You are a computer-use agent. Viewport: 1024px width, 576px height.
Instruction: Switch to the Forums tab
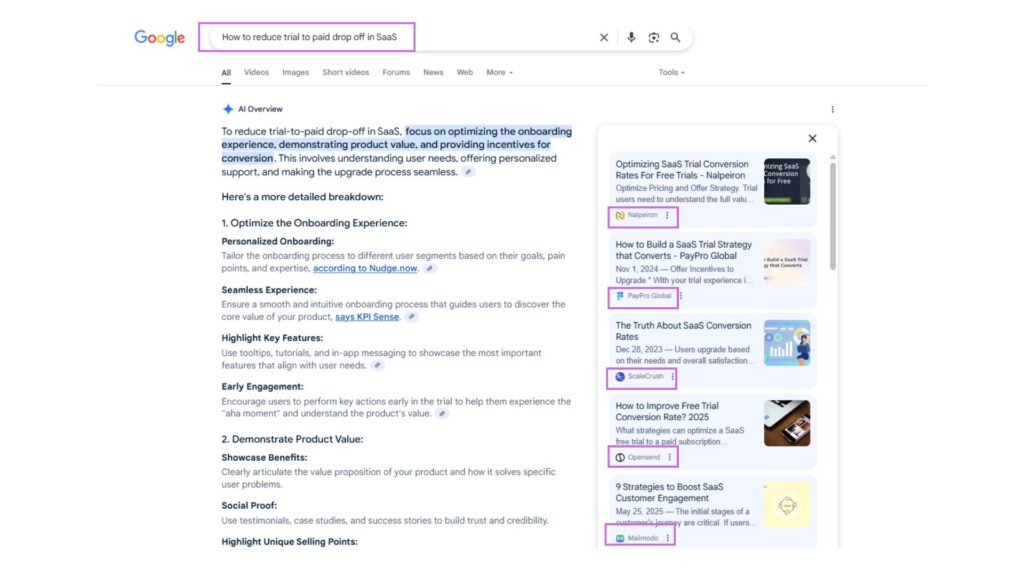tap(396, 72)
